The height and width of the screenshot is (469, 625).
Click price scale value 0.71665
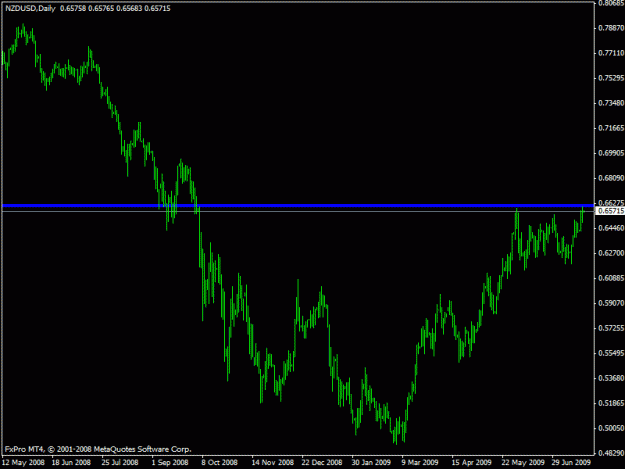(x=611, y=128)
